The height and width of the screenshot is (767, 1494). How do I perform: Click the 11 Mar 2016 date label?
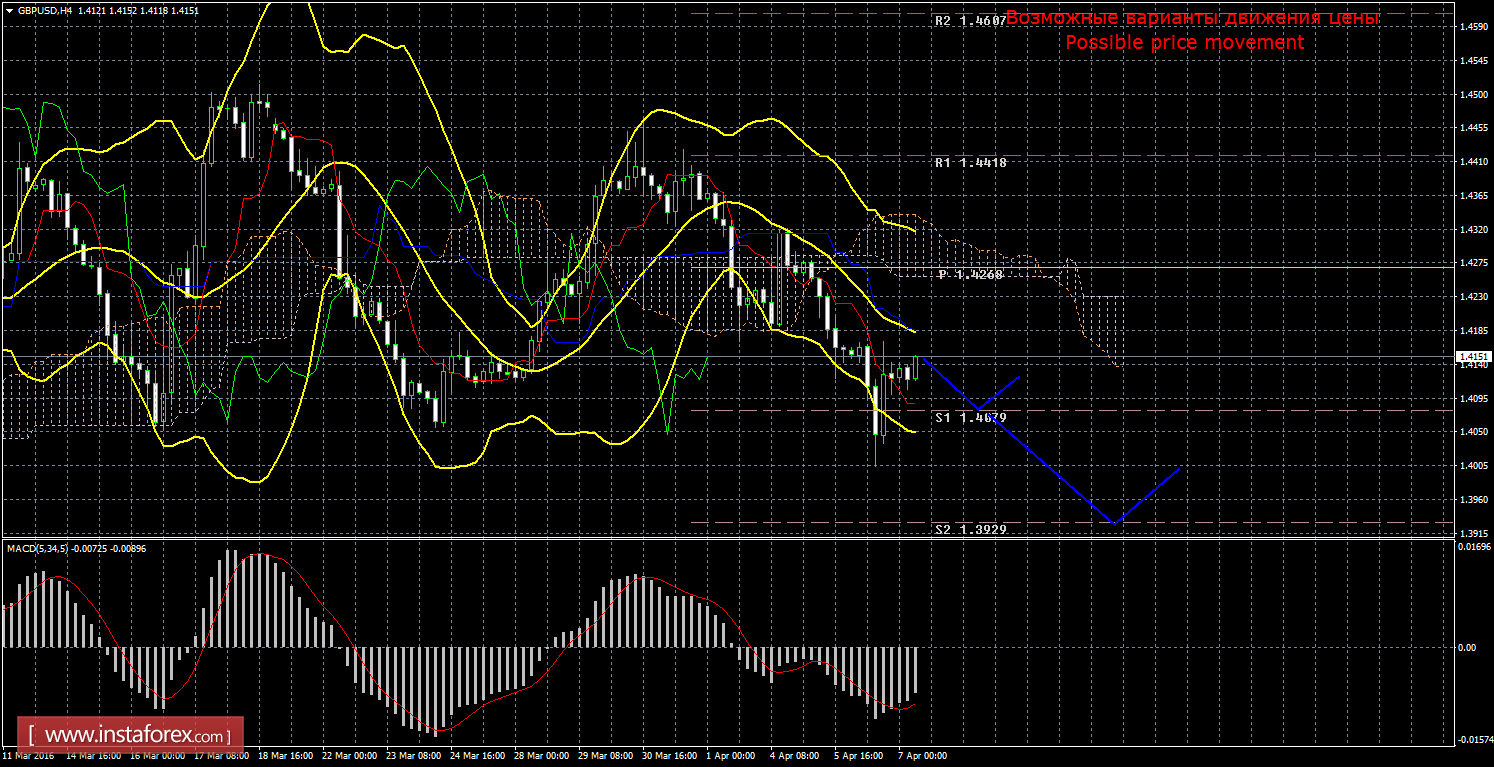pyautogui.click(x=29, y=756)
